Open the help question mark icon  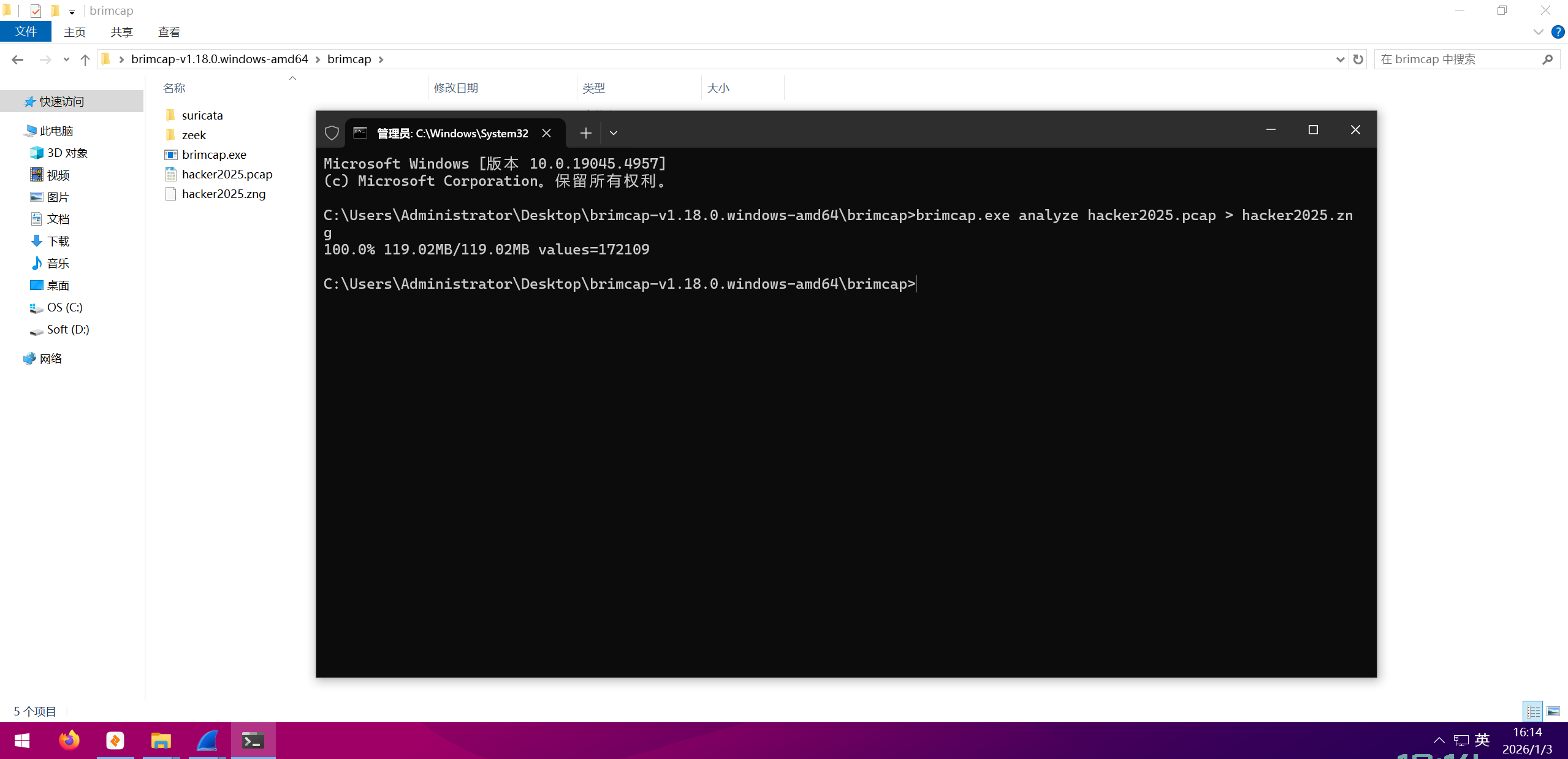coord(1558,32)
